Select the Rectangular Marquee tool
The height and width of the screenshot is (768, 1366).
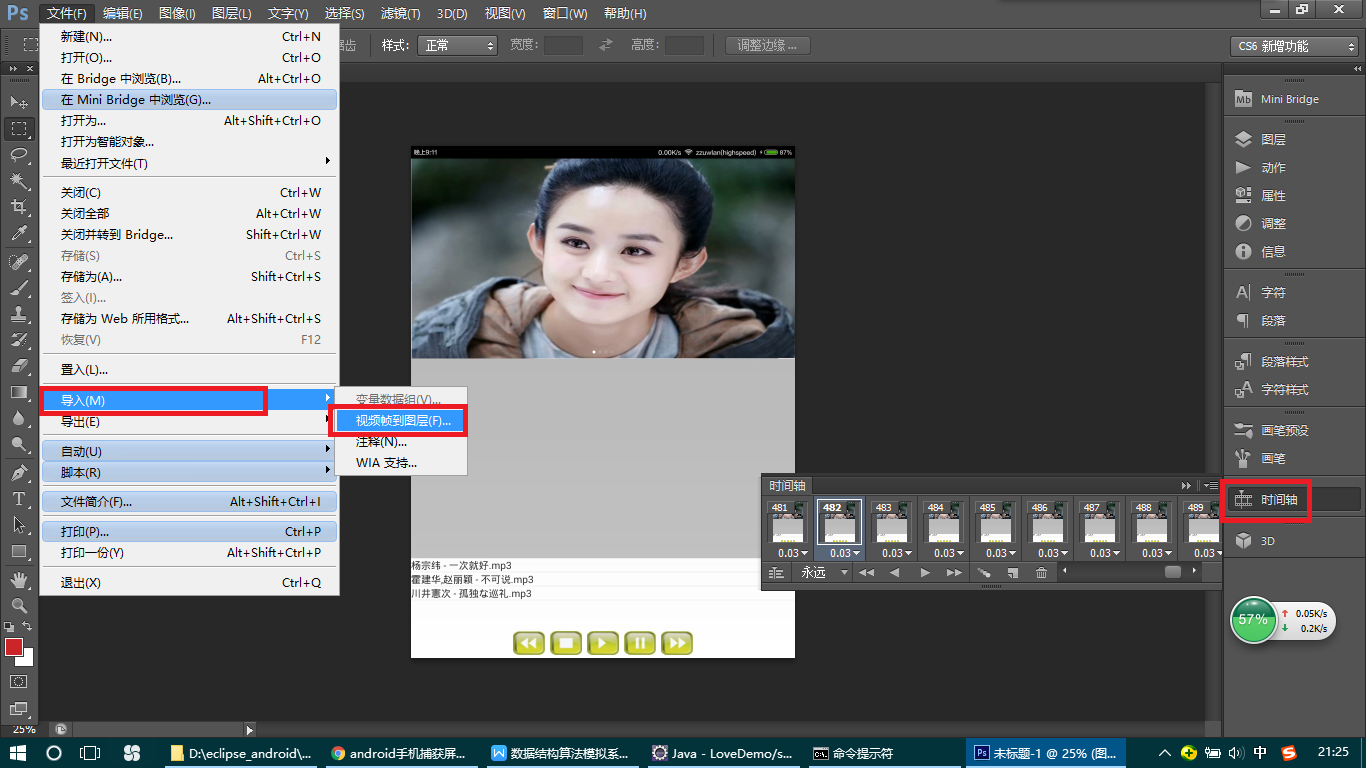pyautogui.click(x=19, y=128)
